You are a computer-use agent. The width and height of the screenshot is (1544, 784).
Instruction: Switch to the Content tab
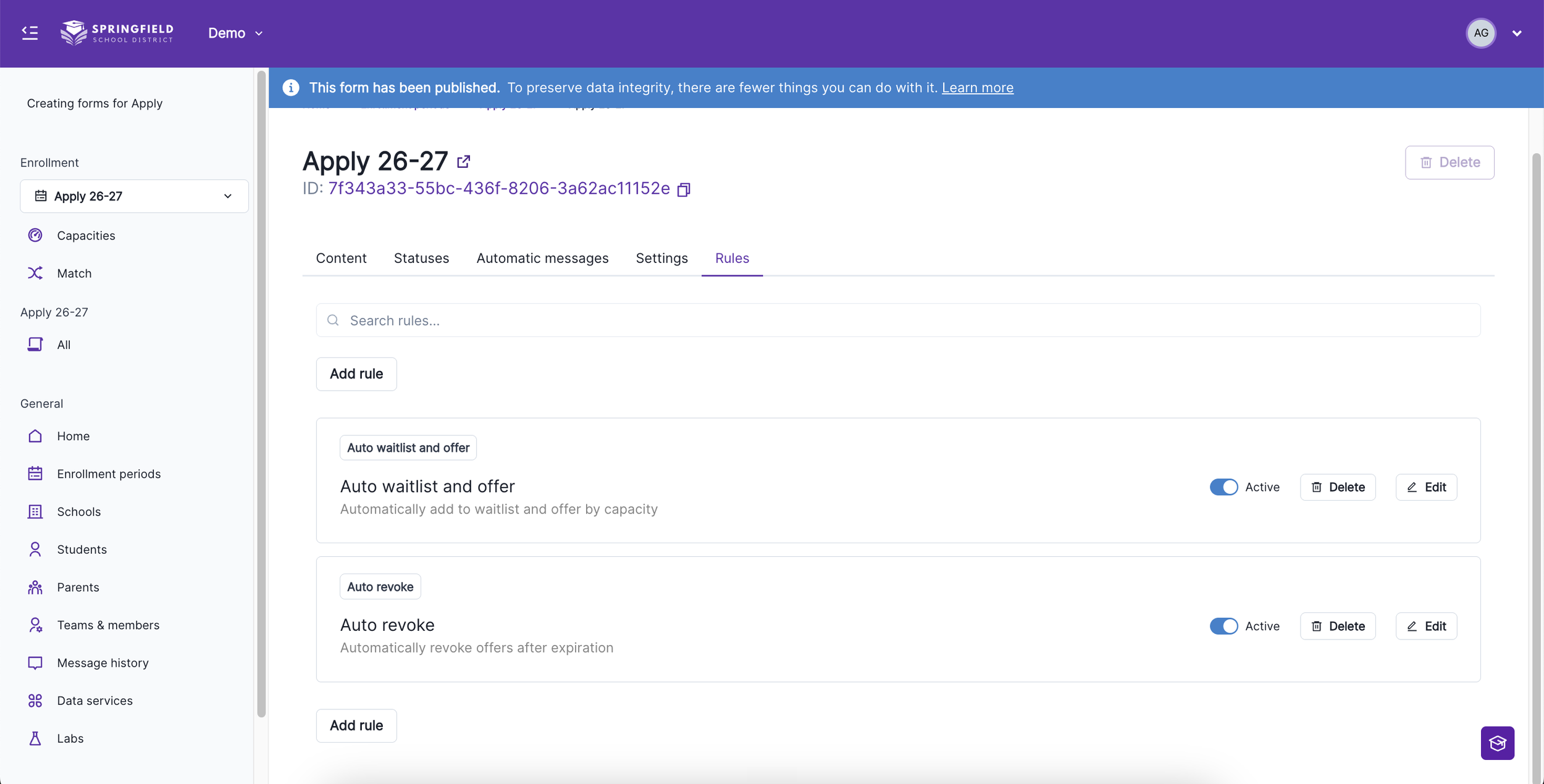coord(341,258)
